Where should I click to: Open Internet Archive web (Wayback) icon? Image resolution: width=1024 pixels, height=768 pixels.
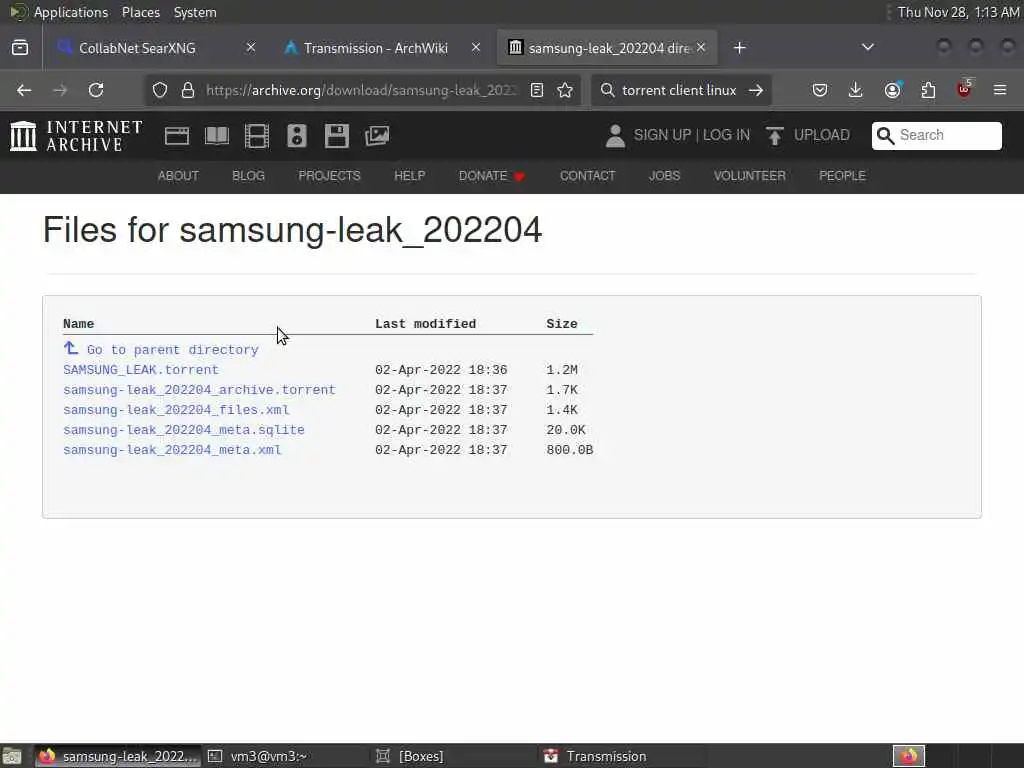coord(177,136)
